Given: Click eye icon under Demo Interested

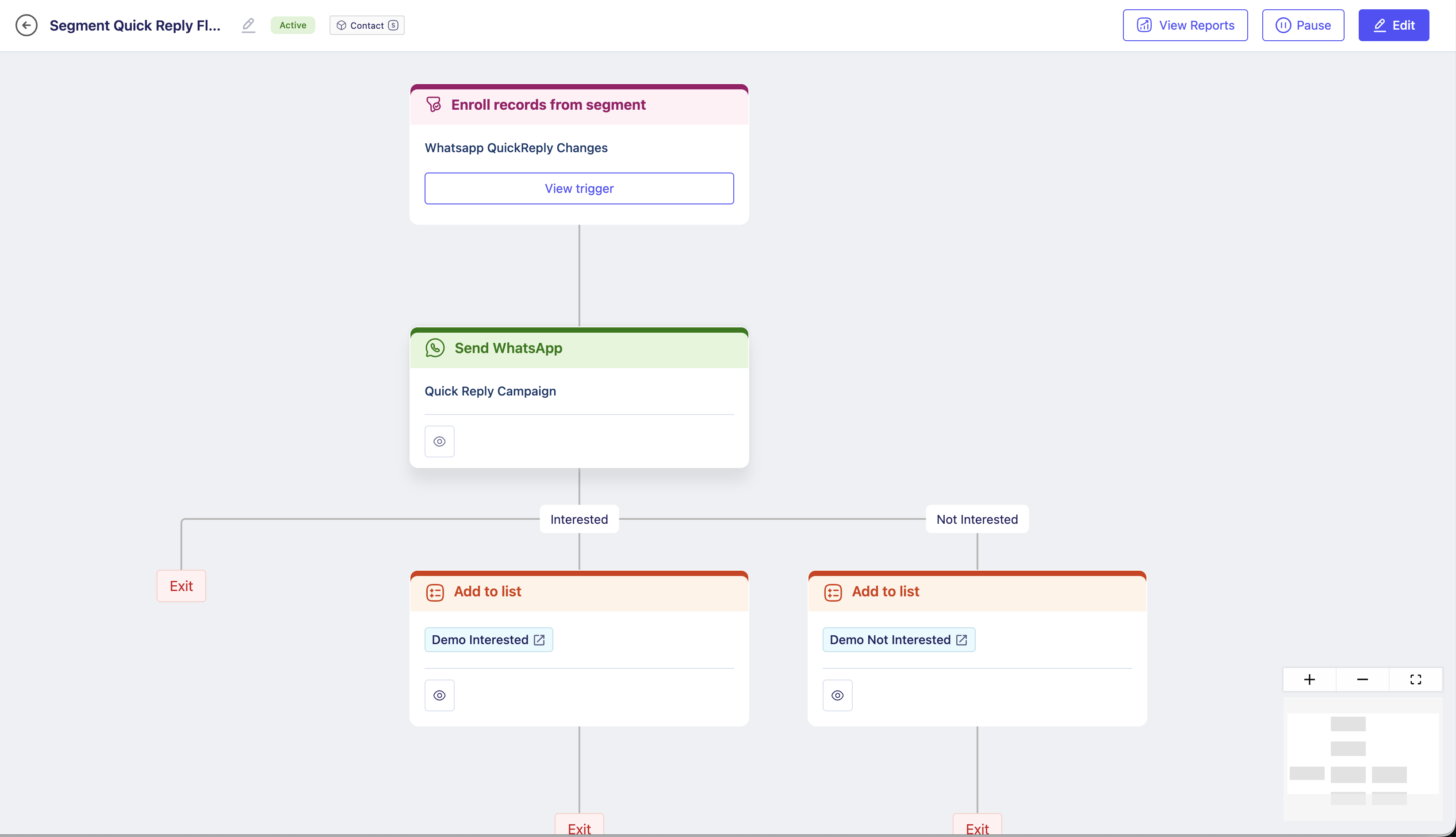Looking at the screenshot, I should (x=440, y=695).
